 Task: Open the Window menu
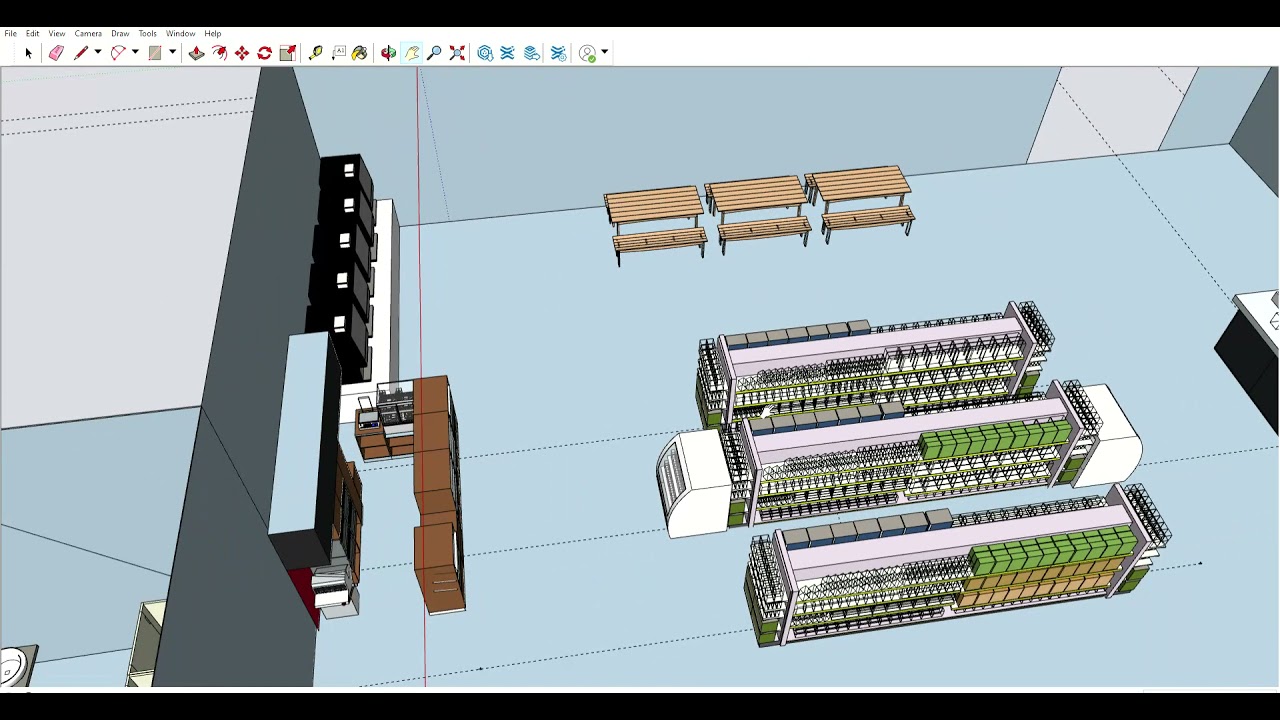(x=180, y=33)
